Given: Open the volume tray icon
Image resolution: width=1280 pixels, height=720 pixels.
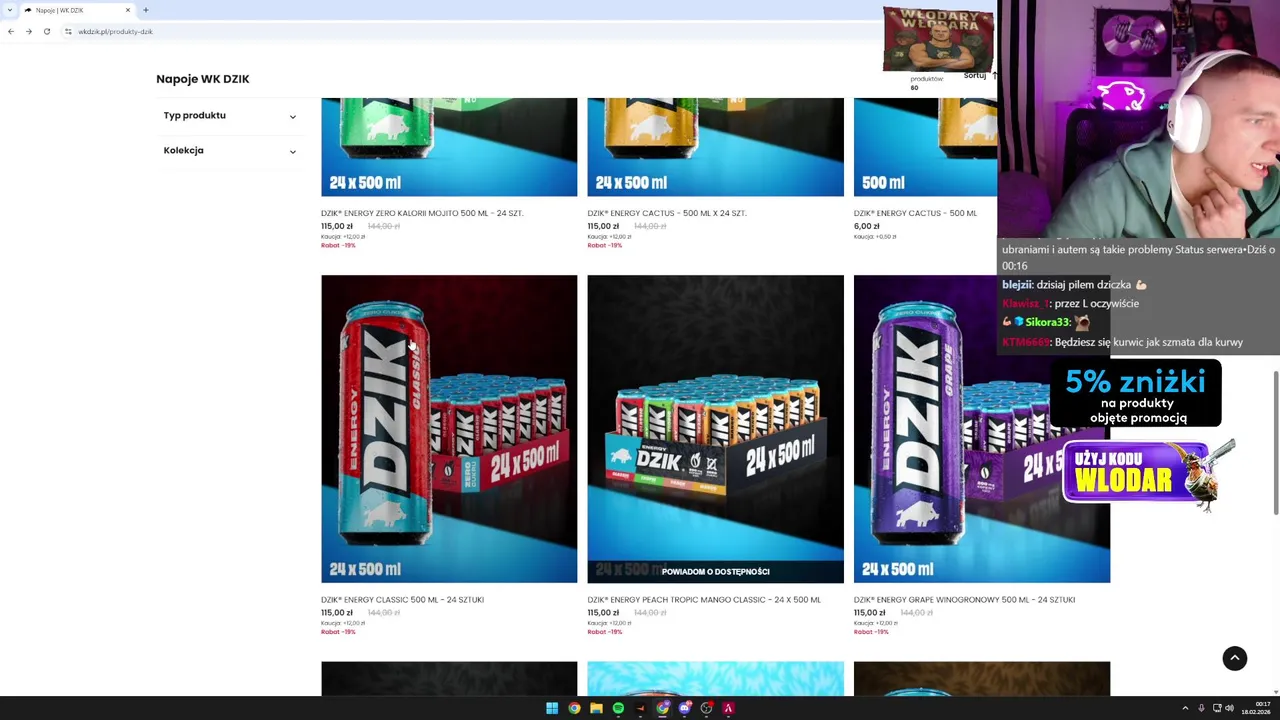Looking at the screenshot, I should (1229, 708).
